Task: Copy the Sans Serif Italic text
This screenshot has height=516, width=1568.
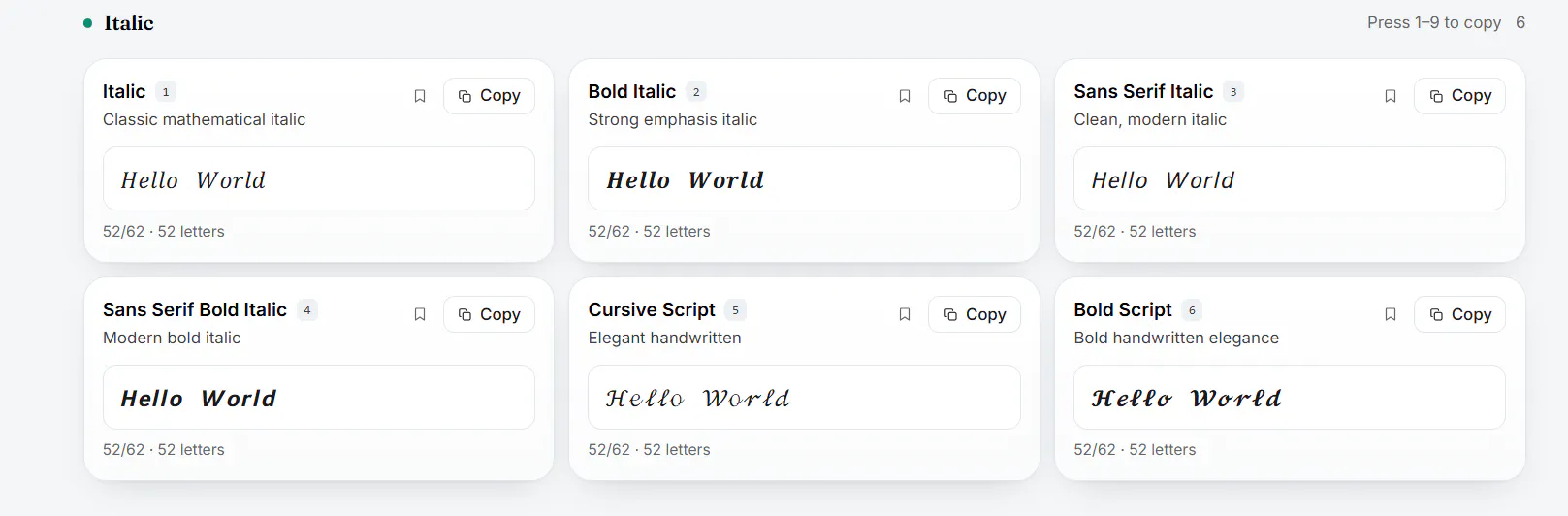Action: pyautogui.click(x=1460, y=96)
